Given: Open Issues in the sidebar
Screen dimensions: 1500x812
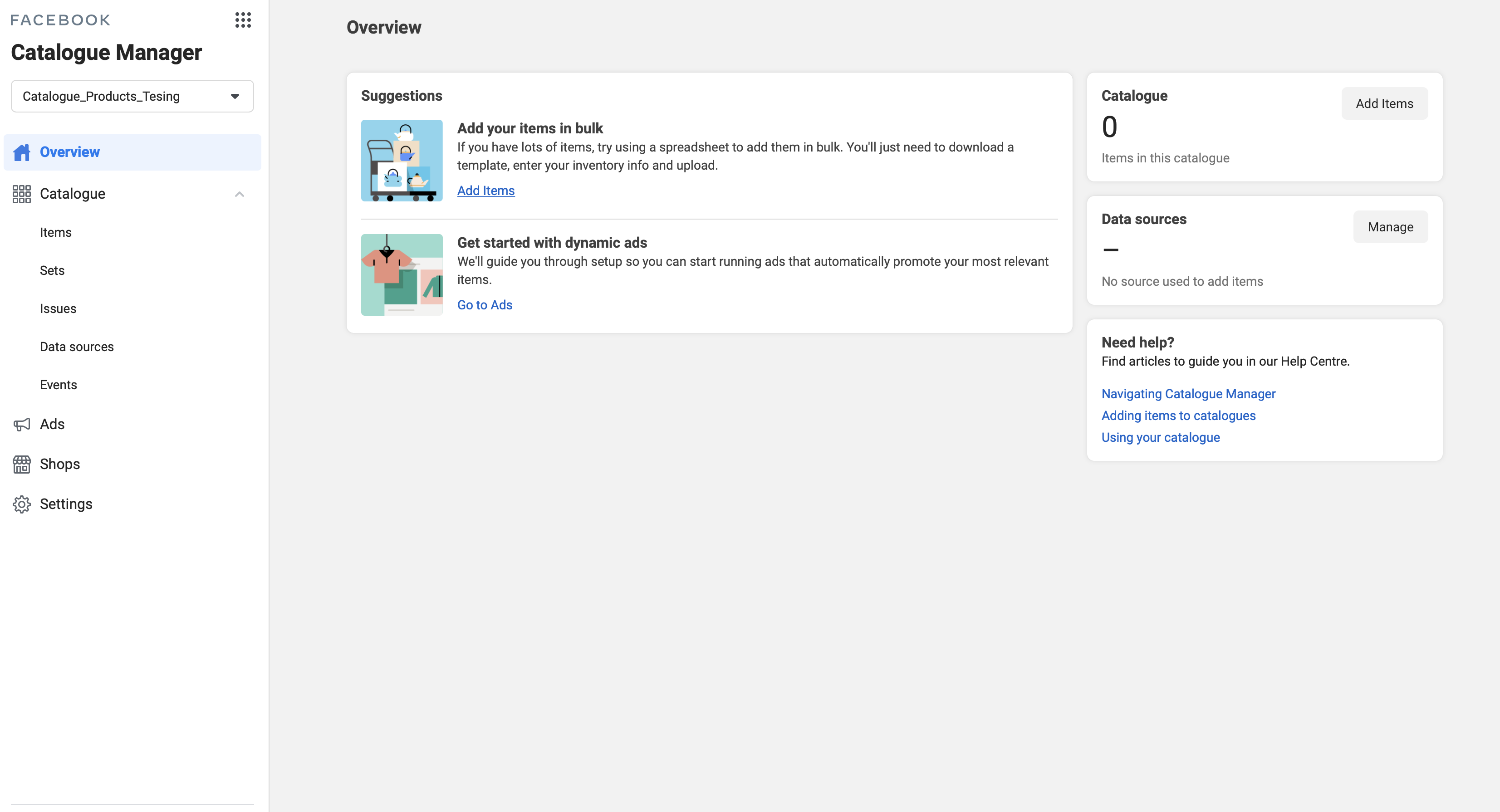Looking at the screenshot, I should click(58, 308).
